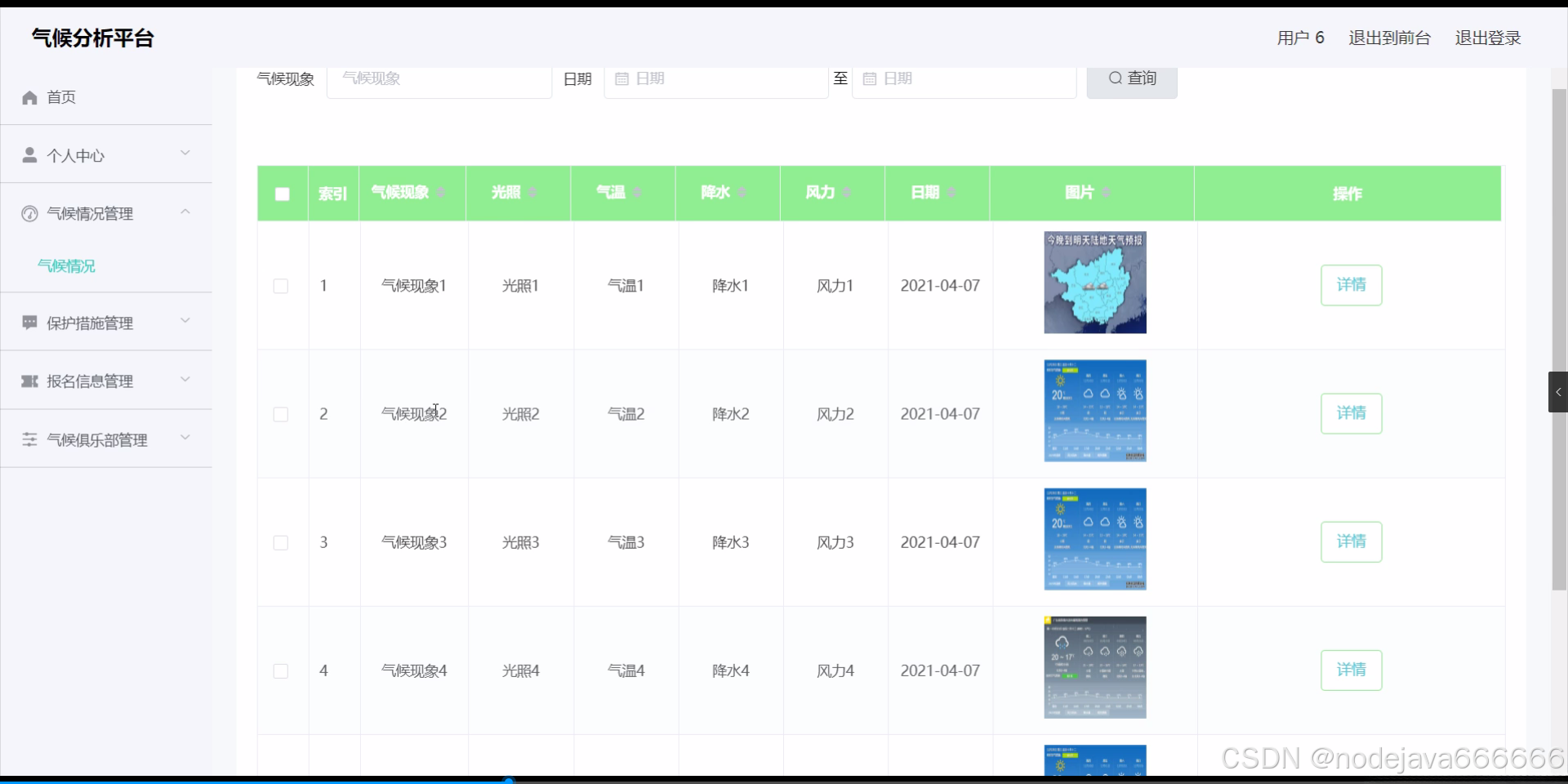
Task: Toggle the select-all checkbox in table header
Action: [283, 194]
